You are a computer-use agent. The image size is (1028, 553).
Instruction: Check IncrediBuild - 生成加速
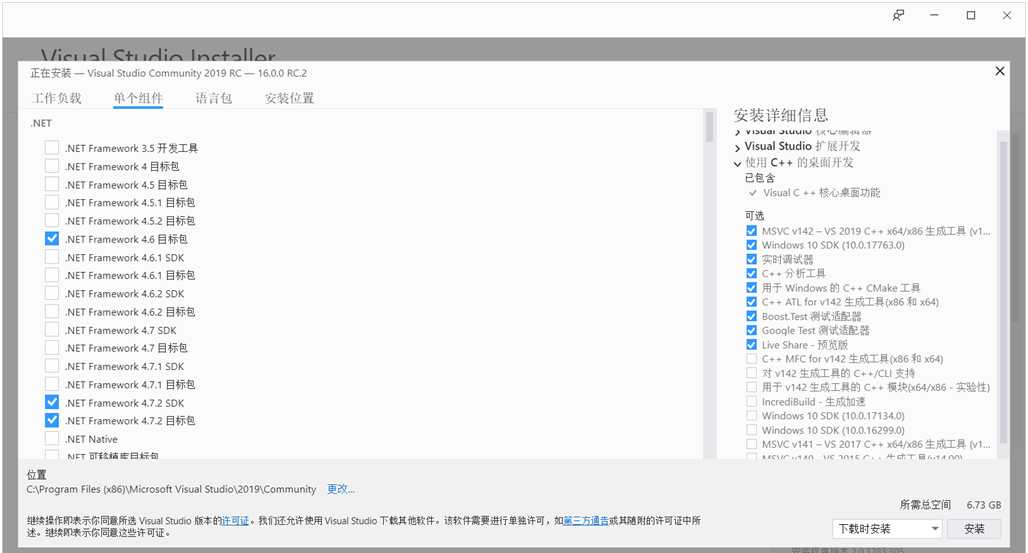(x=751, y=401)
